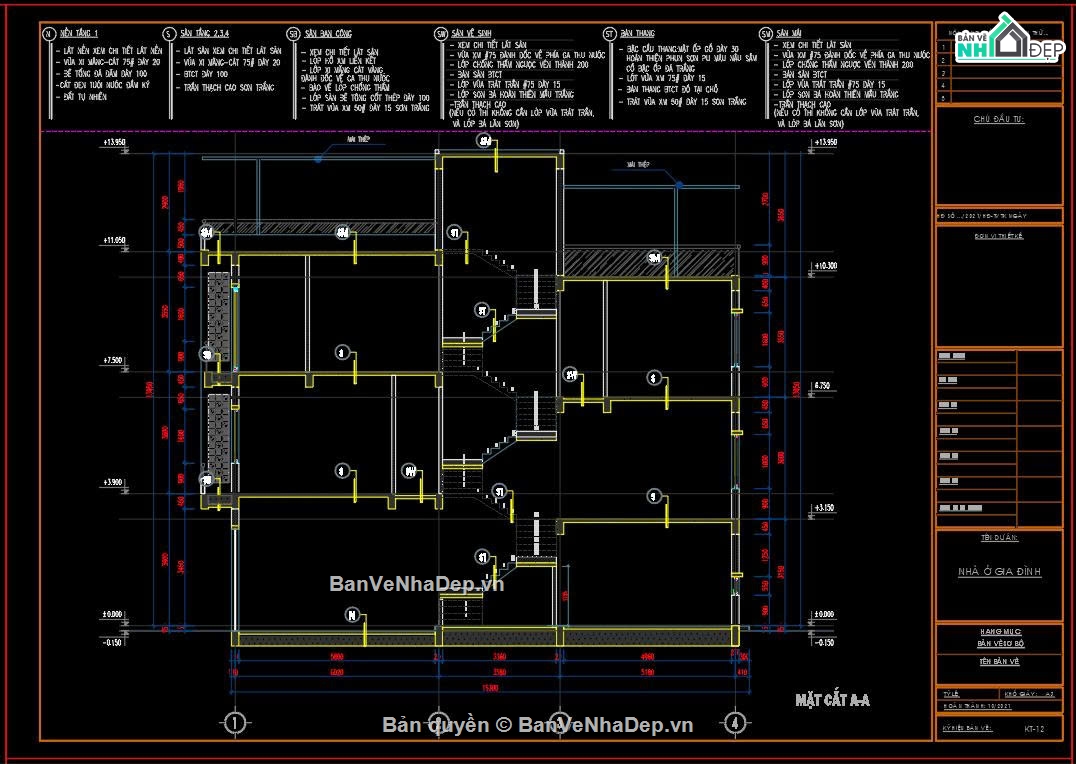Click the 15300 overall dimension text
1076x764 pixels.
(x=491, y=687)
